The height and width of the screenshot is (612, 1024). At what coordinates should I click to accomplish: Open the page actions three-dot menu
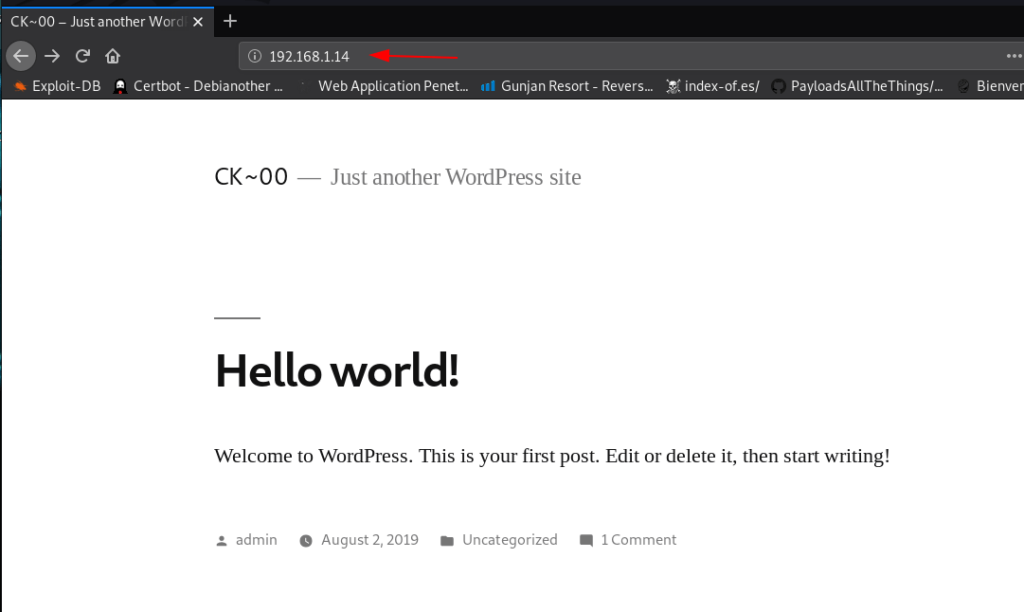pyautogui.click(x=1014, y=56)
